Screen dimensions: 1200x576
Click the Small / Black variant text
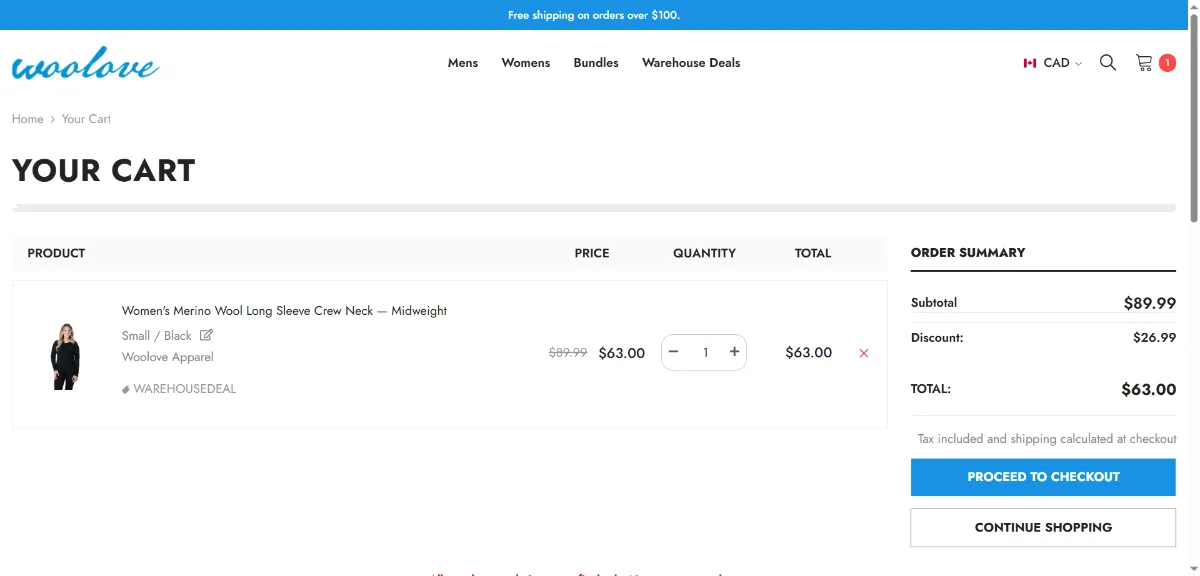157,336
